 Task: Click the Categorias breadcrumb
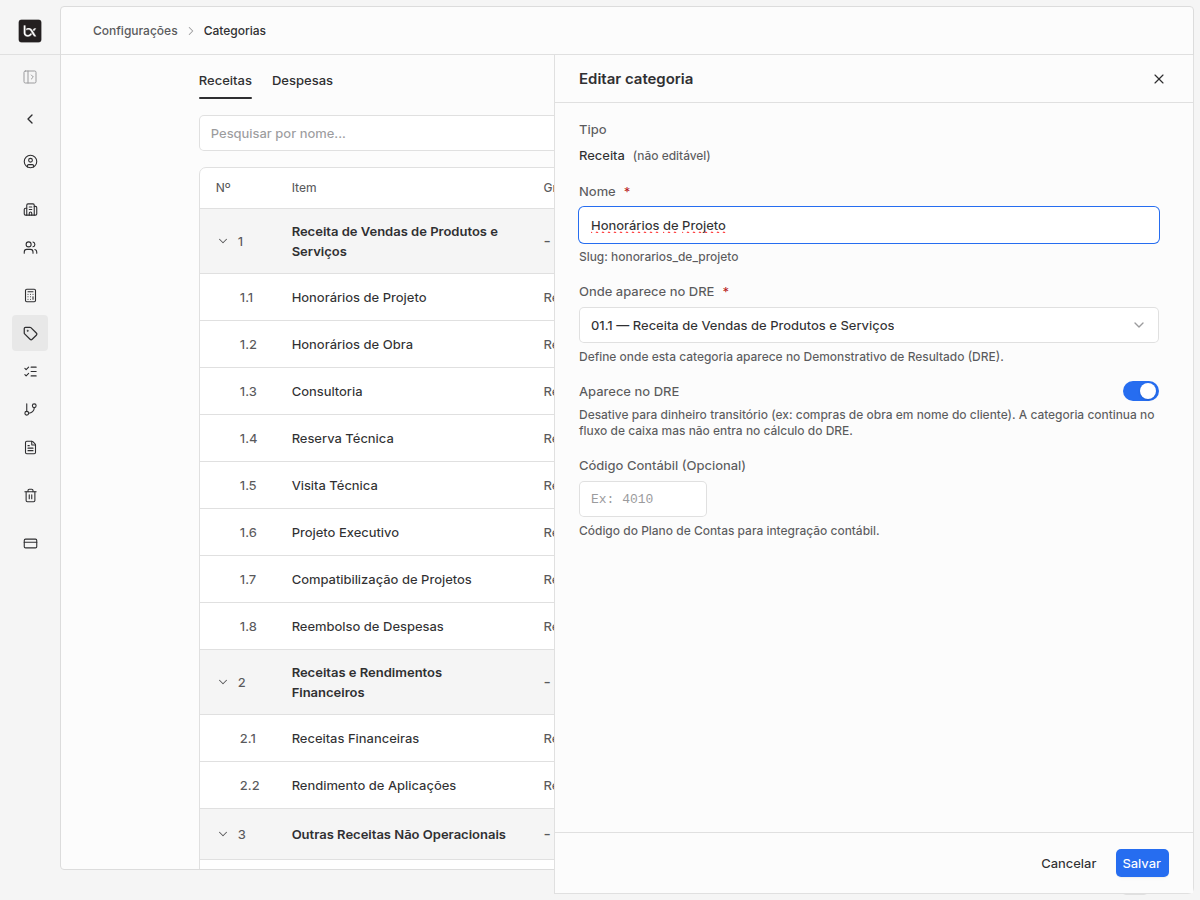pos(235,31)
